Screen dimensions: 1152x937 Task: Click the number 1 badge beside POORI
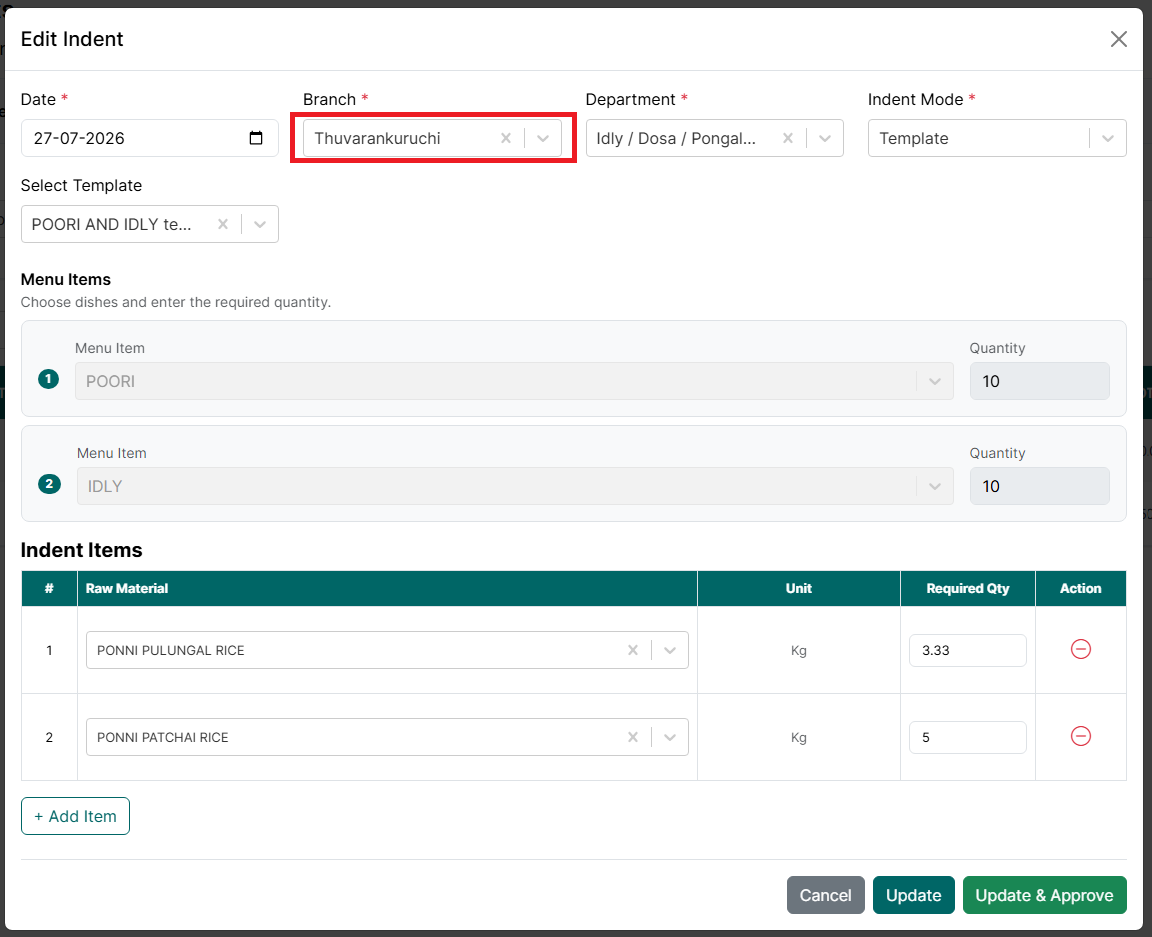point(48,379)
